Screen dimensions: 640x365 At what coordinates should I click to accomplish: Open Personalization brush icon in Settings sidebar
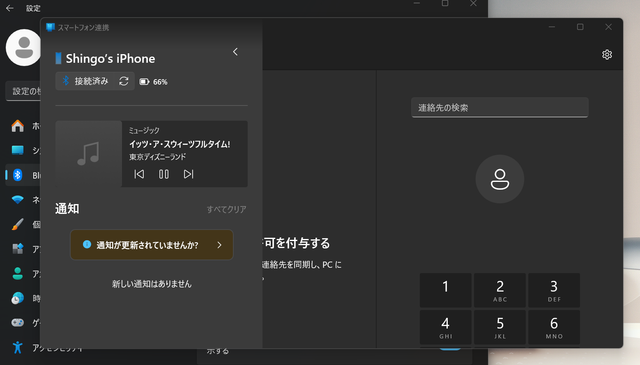(18, 224)
